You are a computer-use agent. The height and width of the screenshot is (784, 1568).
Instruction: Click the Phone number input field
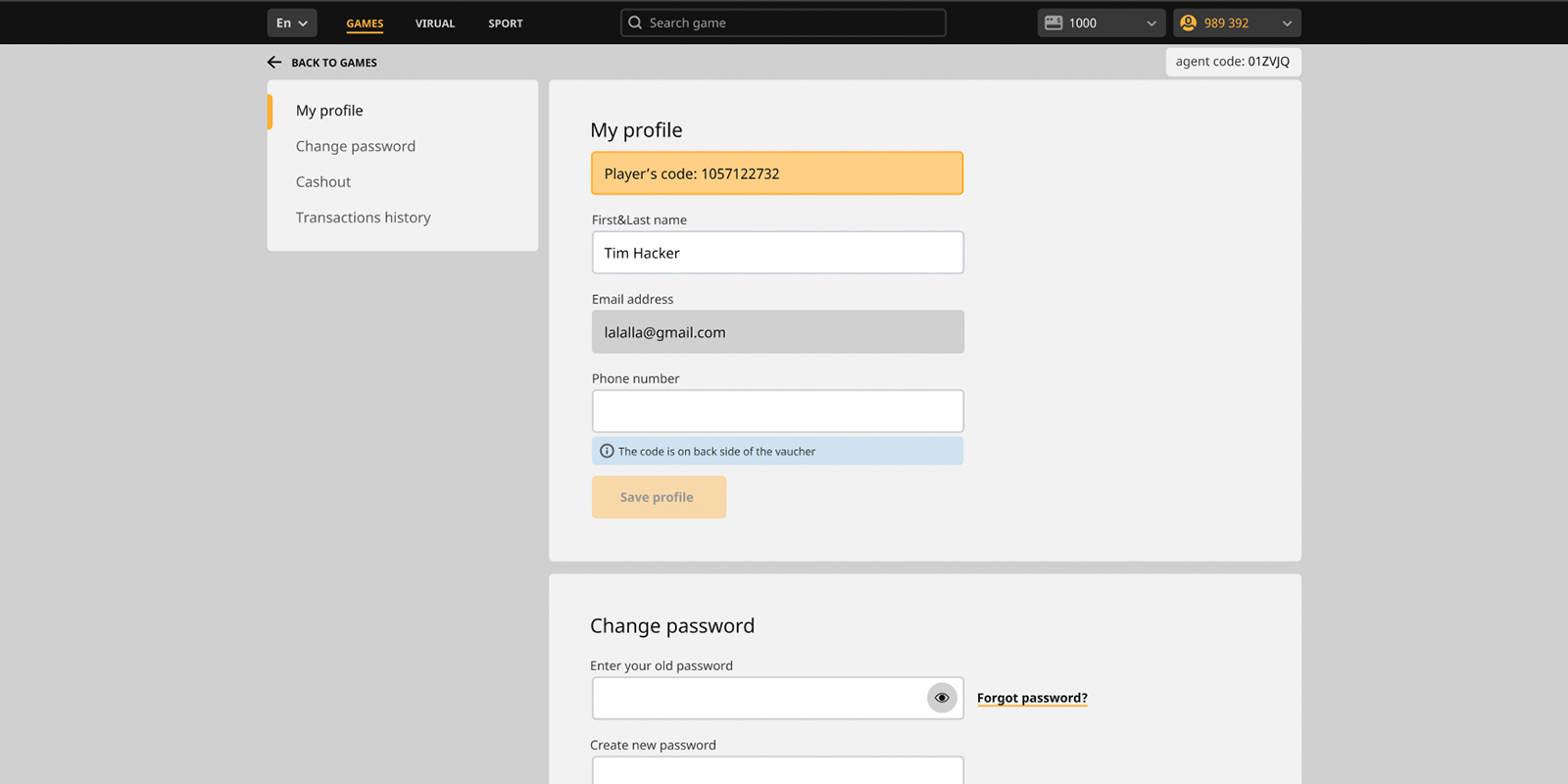(x=777, y=412)
